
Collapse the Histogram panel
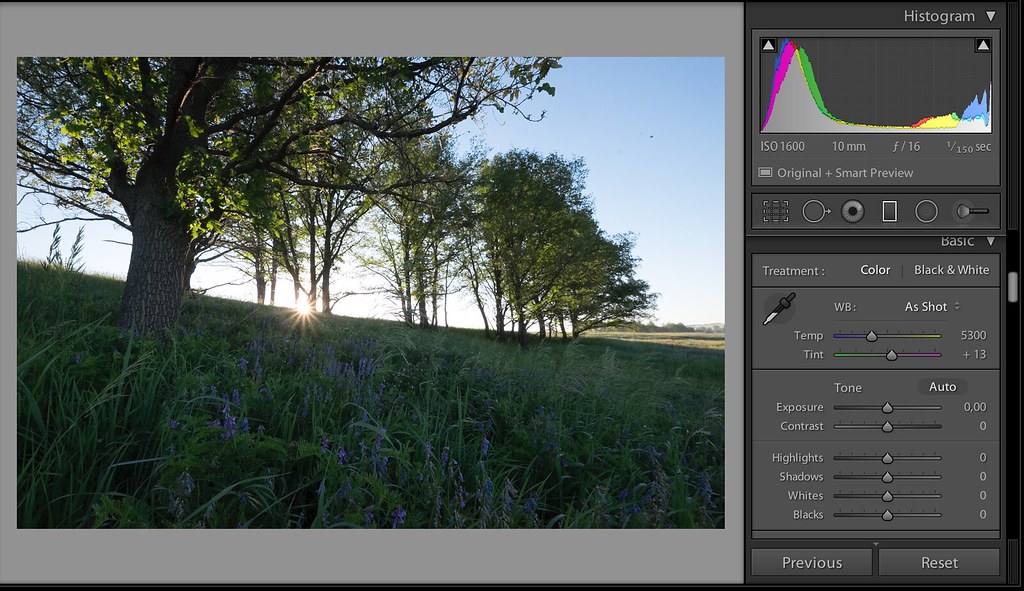(x=991, y=16)
